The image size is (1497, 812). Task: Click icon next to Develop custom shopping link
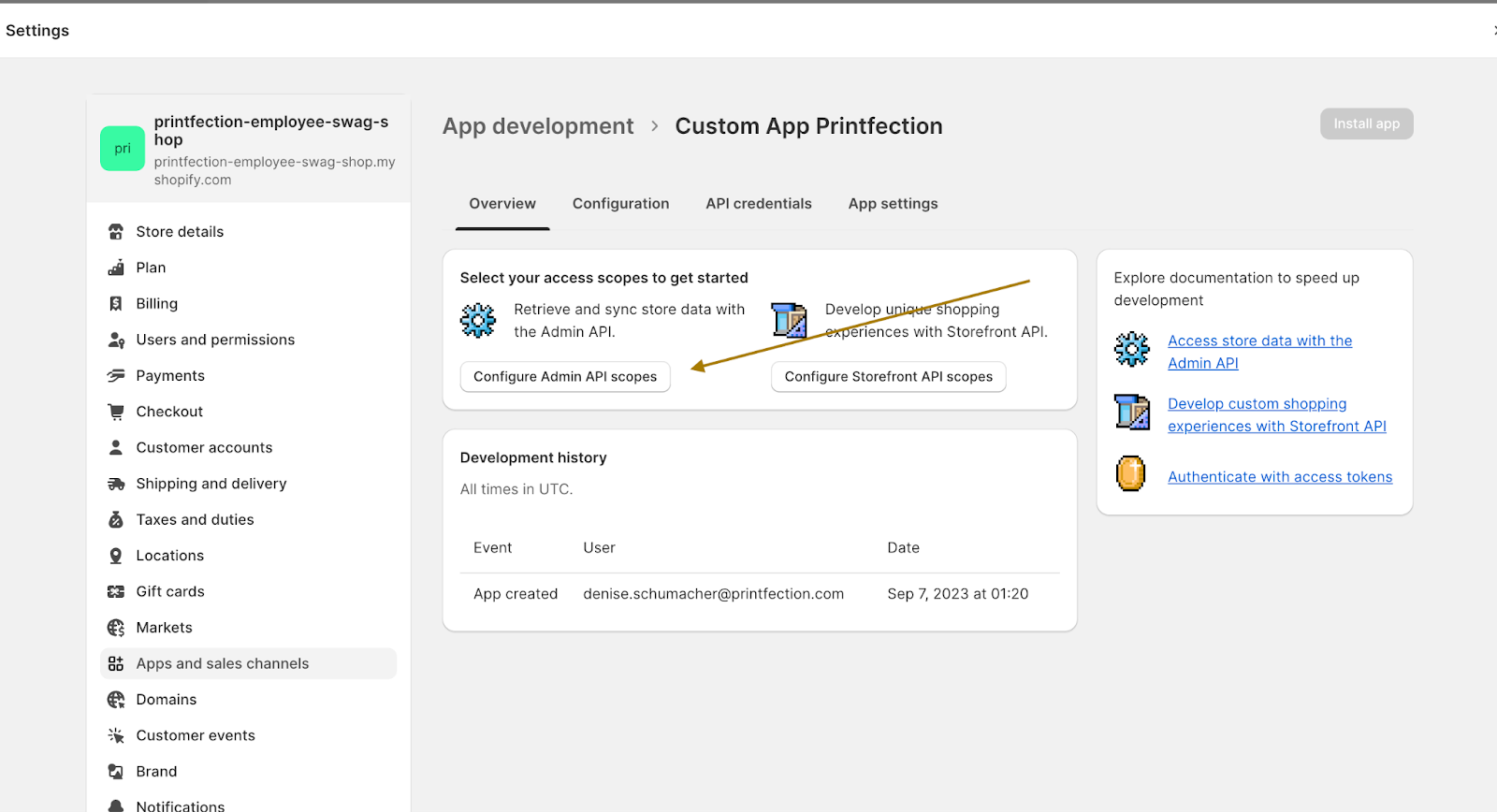point(1132,412)
